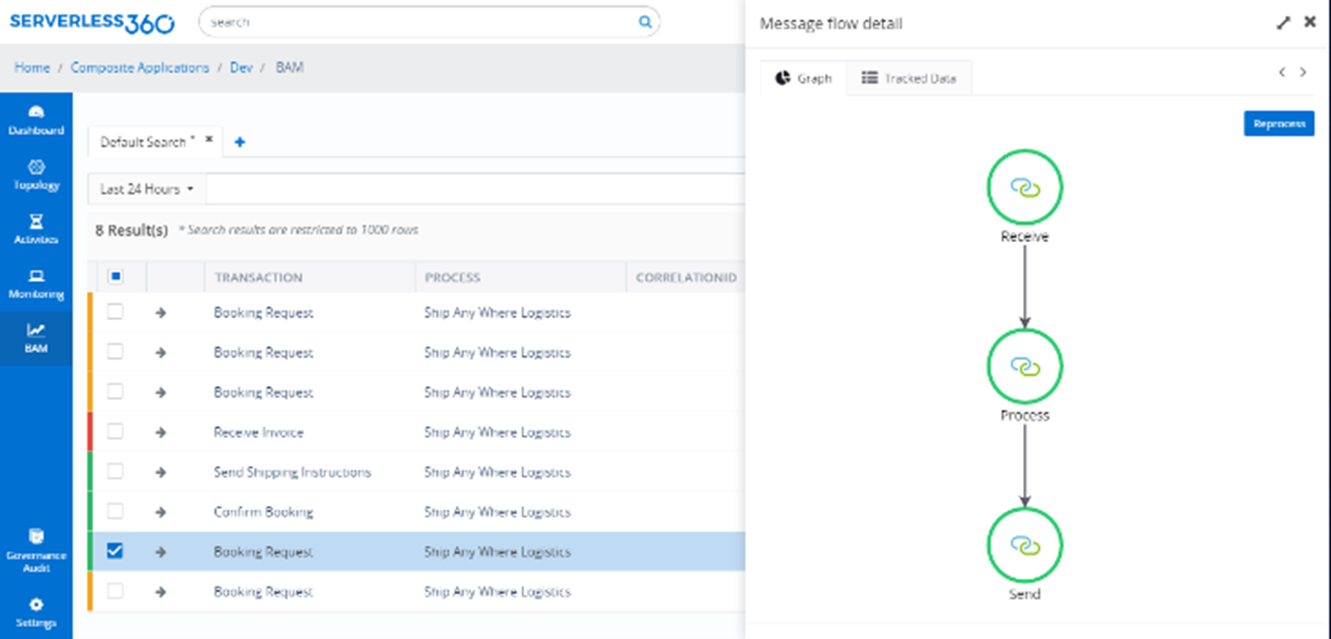Click the Receive node in graph

coord(1024,187)
